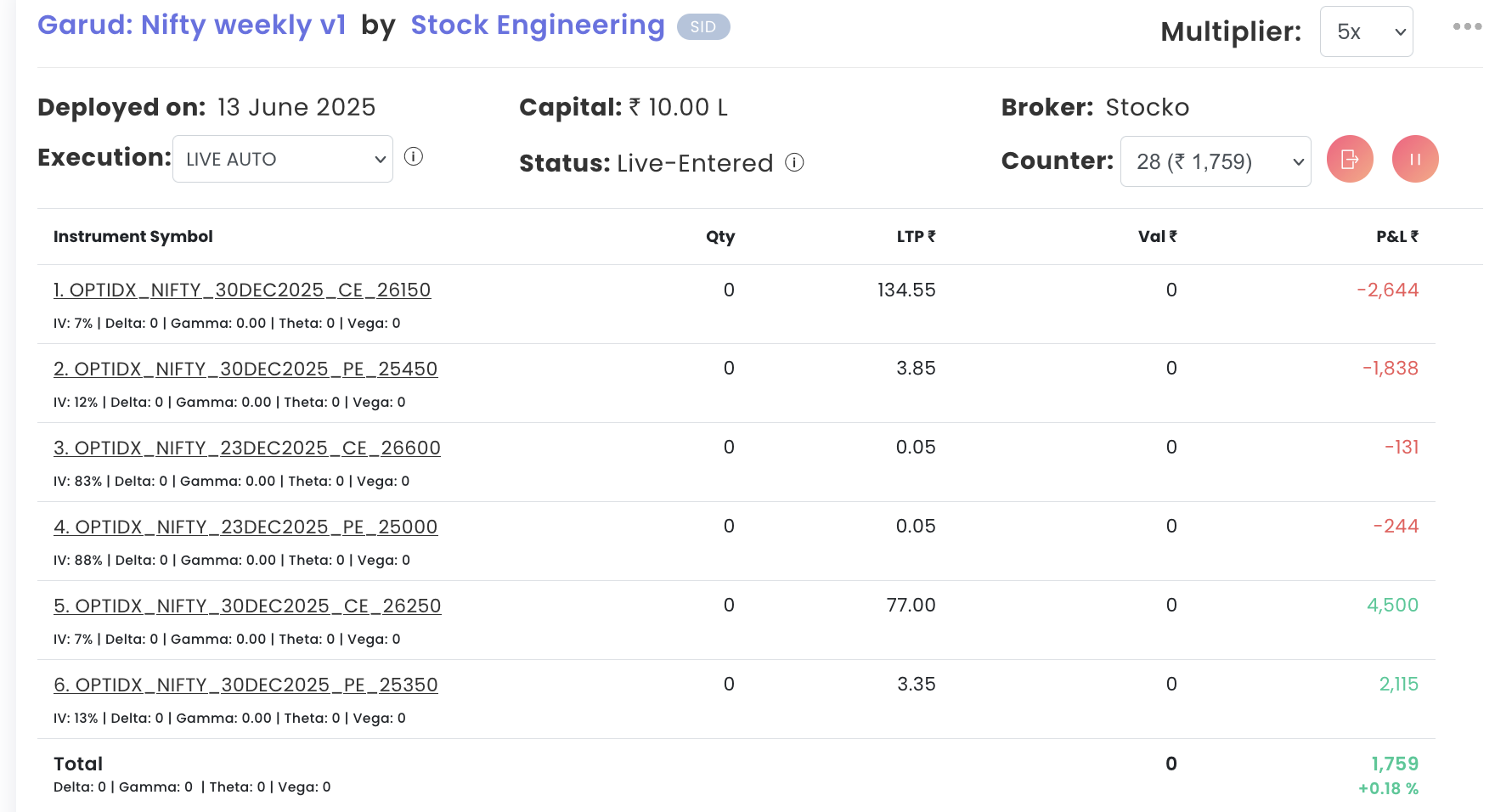Click the 13 June 2025 deployed date

point(296,108)
